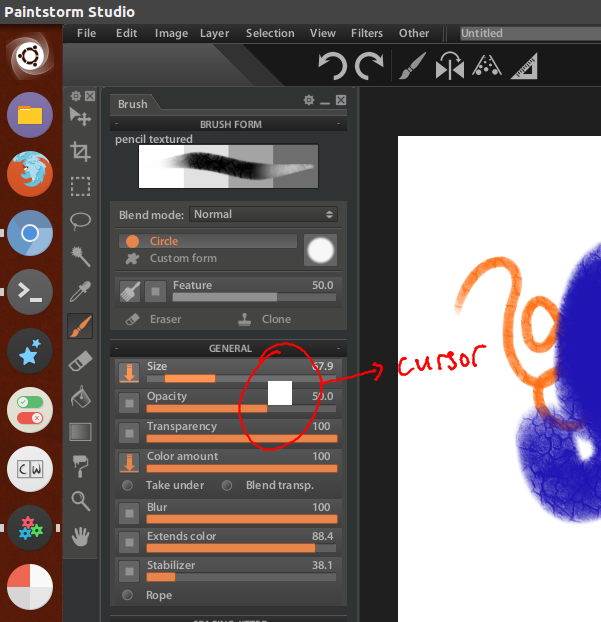Image resolution: width=601 pixels, height=622 pixels.
Task: Open the Edit menu
Action: click(126, 33)
